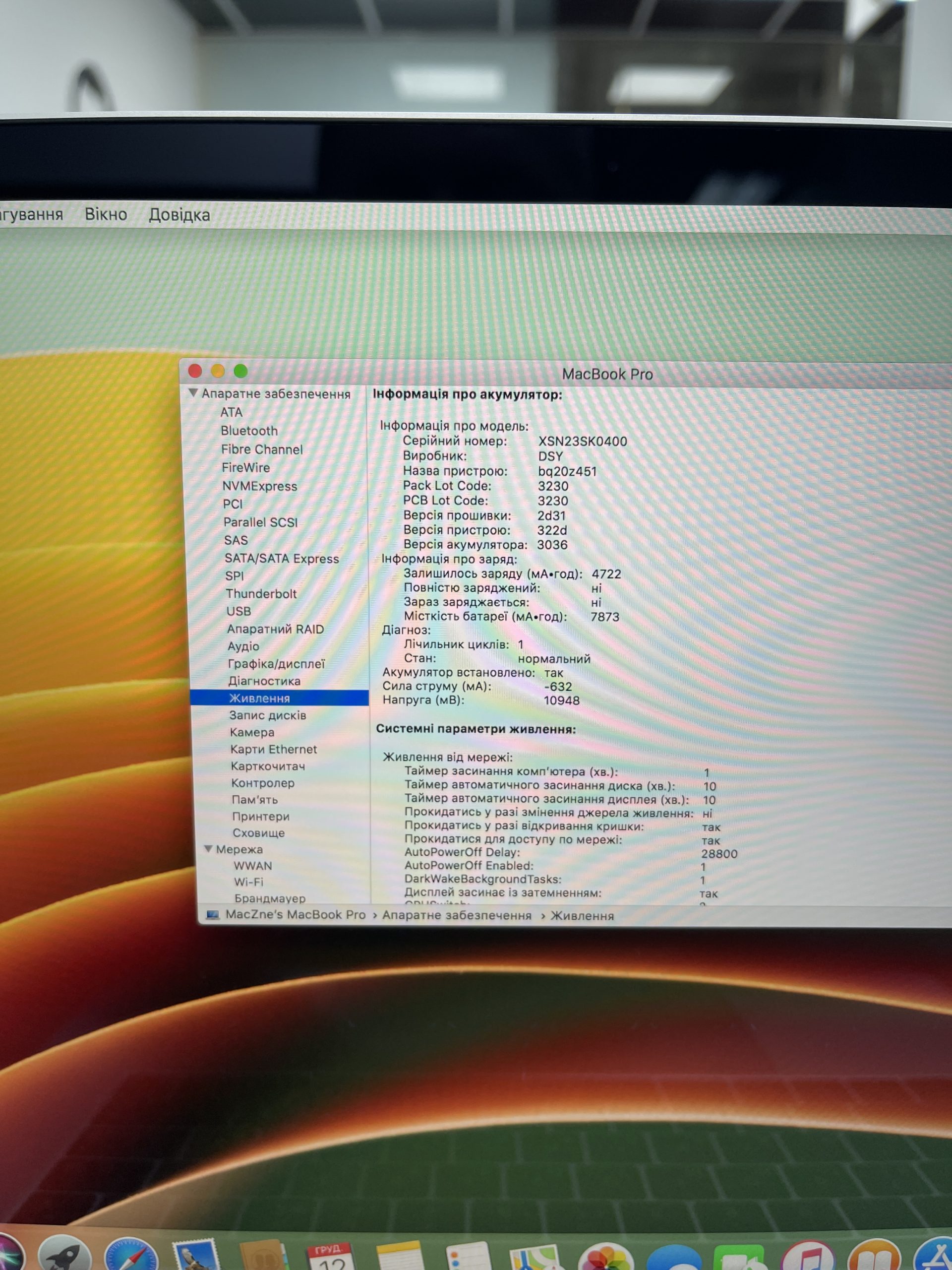Click Апаратне забезпечення in the path bar
952x1270 pixels.
tap(457, 915)
